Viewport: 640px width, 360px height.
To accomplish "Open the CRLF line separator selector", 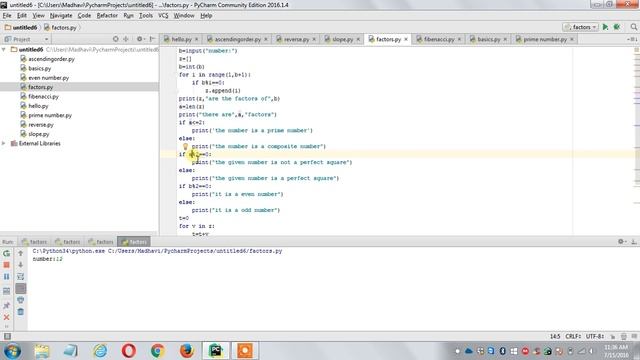I will pos(573,336).
